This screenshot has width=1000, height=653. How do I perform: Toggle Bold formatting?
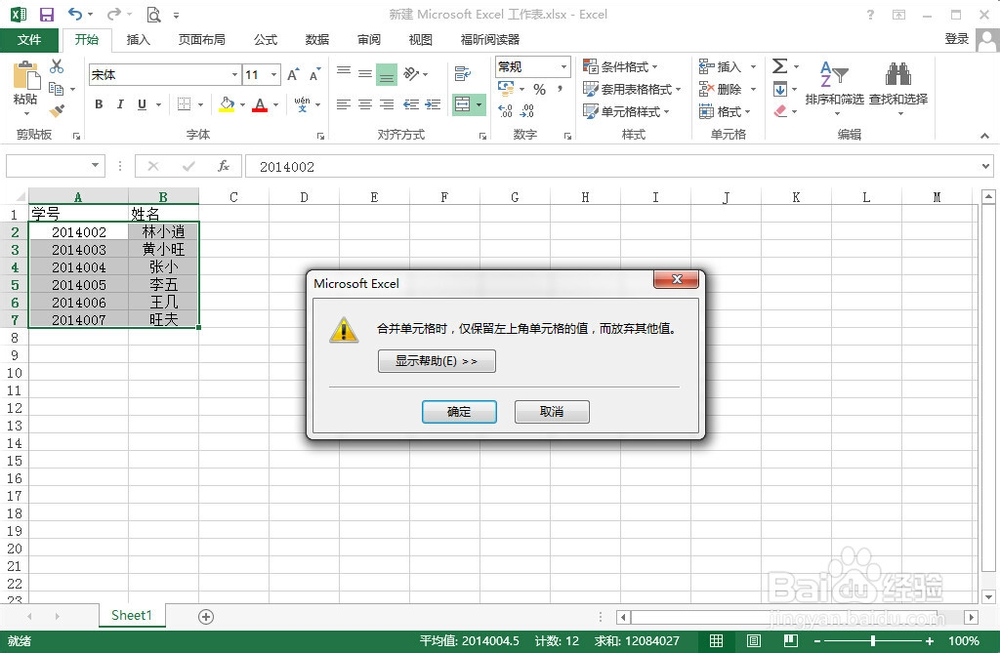tap(99, 104)
